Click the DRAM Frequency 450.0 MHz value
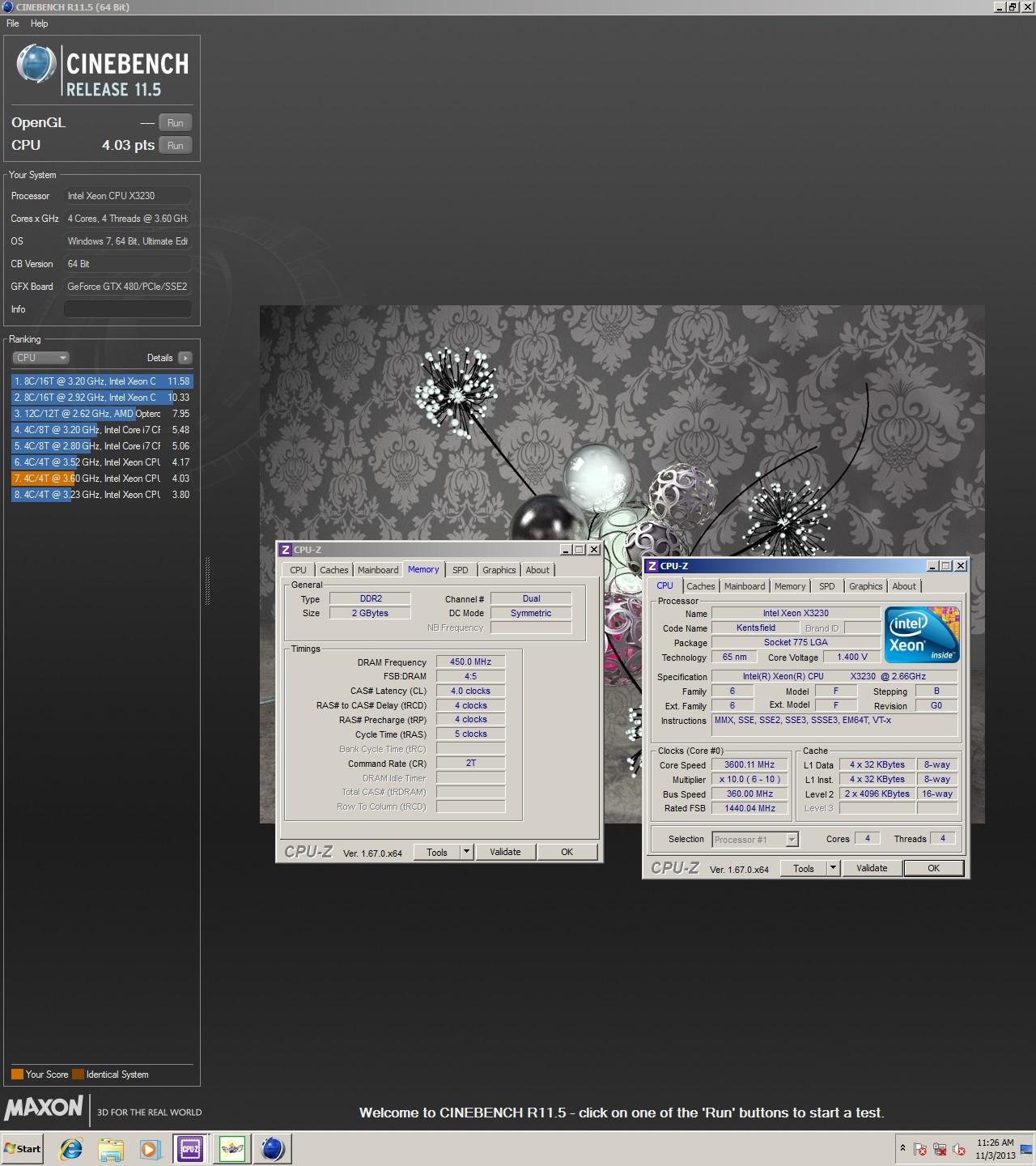The image size is (1036, 1166). pyautogui.click(x=471, y=662)
